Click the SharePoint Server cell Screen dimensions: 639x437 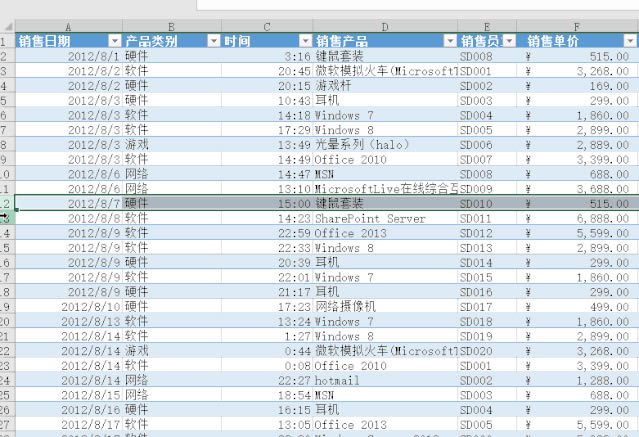click(385, 218)
